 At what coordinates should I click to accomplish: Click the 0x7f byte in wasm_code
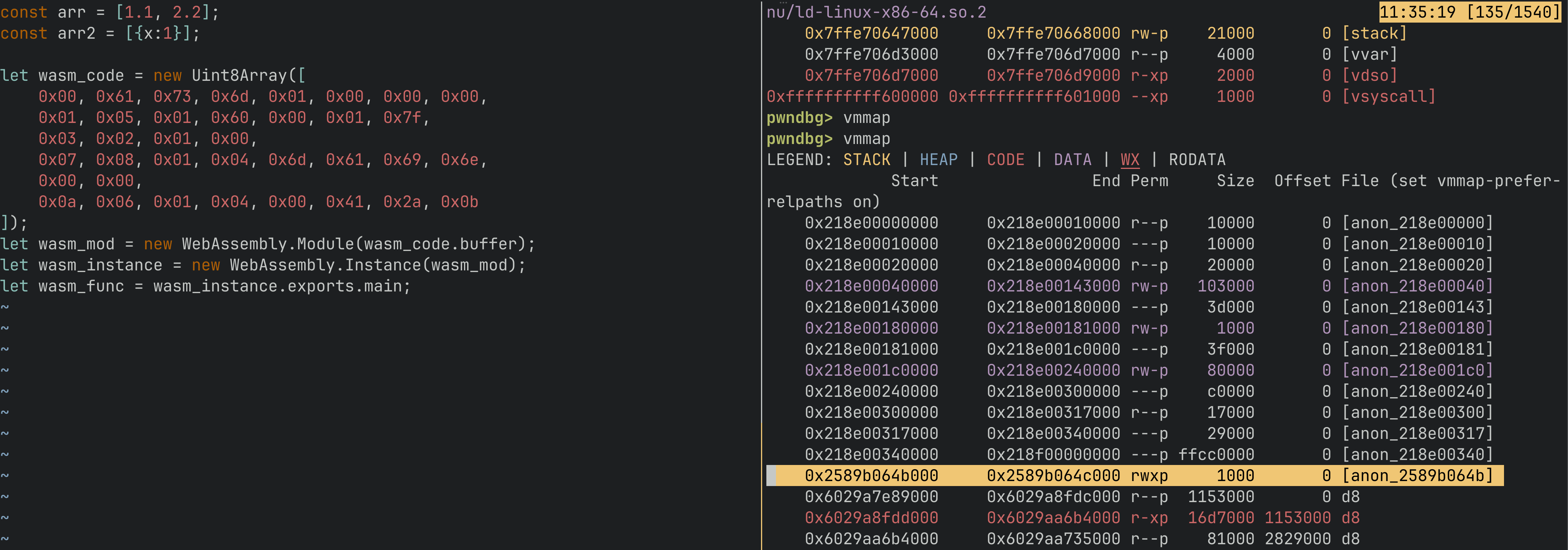(x=402, y=118)
